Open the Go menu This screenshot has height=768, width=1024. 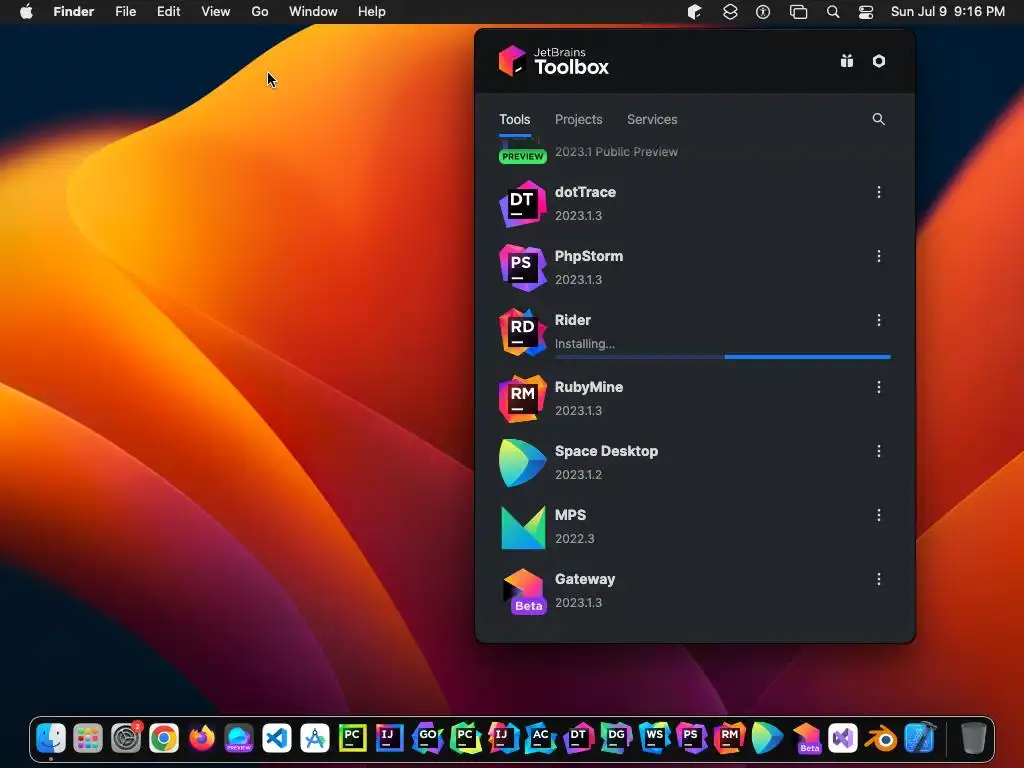[260, 12]
